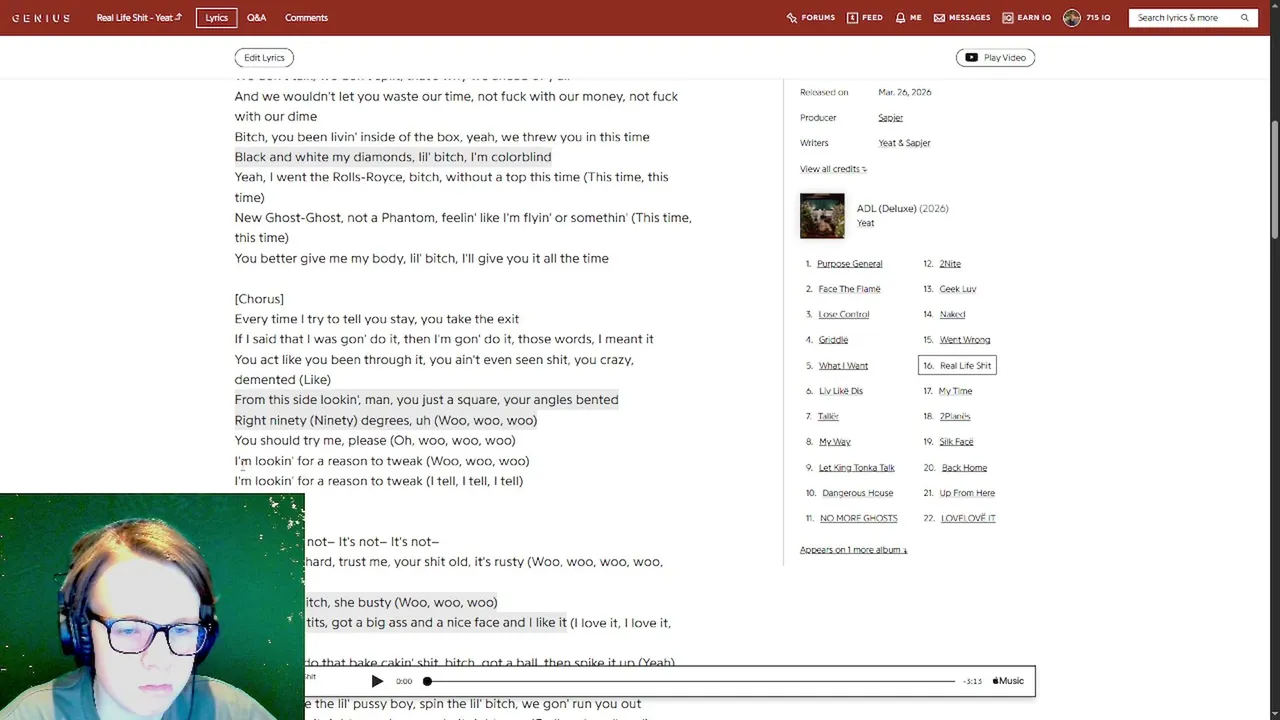Open producer Sapjer link
This screenshot has height=720, width=1280.
(890, 118)
